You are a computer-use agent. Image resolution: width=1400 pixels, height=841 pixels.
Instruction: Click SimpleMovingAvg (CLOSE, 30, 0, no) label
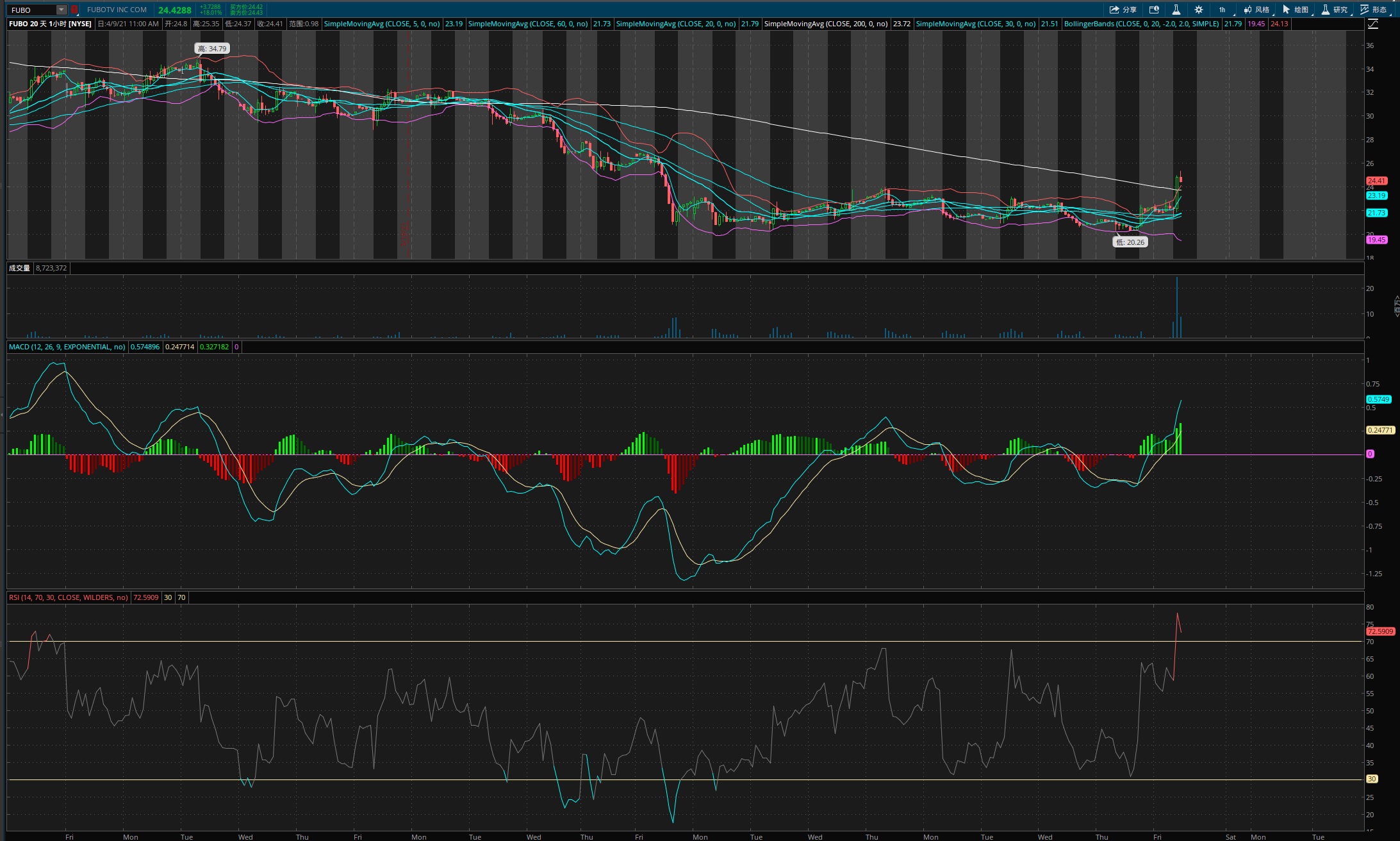tap(976, 24)
